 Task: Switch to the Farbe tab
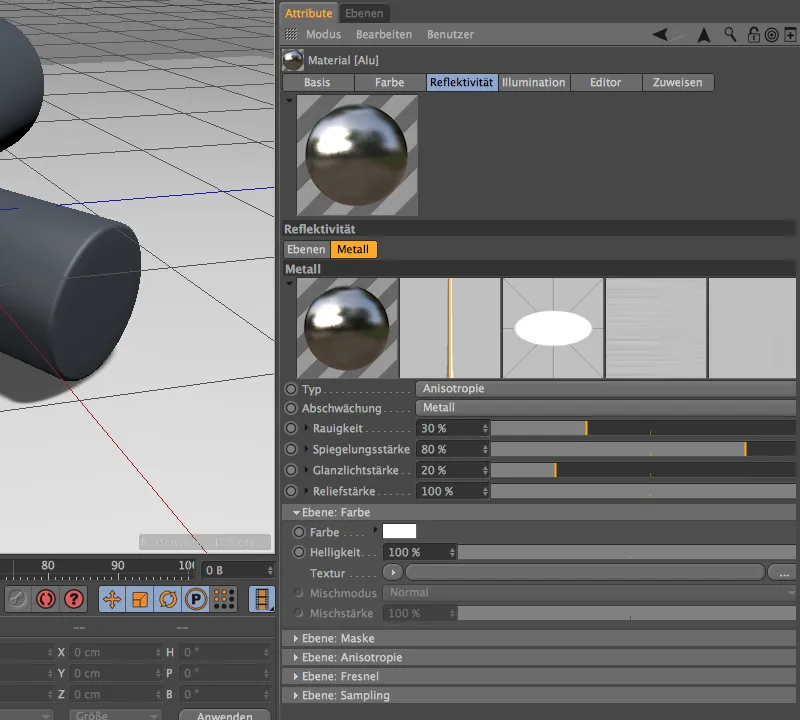390,82
